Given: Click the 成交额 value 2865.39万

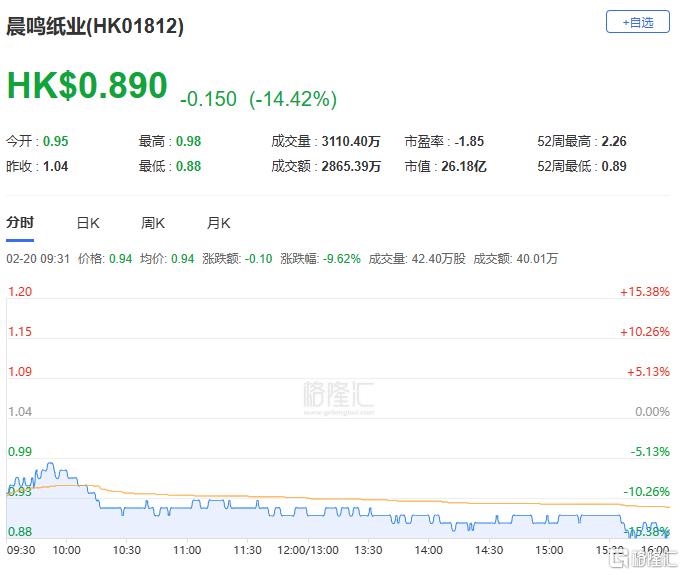Looking at the screenshot, I should [x=351, y=166].
